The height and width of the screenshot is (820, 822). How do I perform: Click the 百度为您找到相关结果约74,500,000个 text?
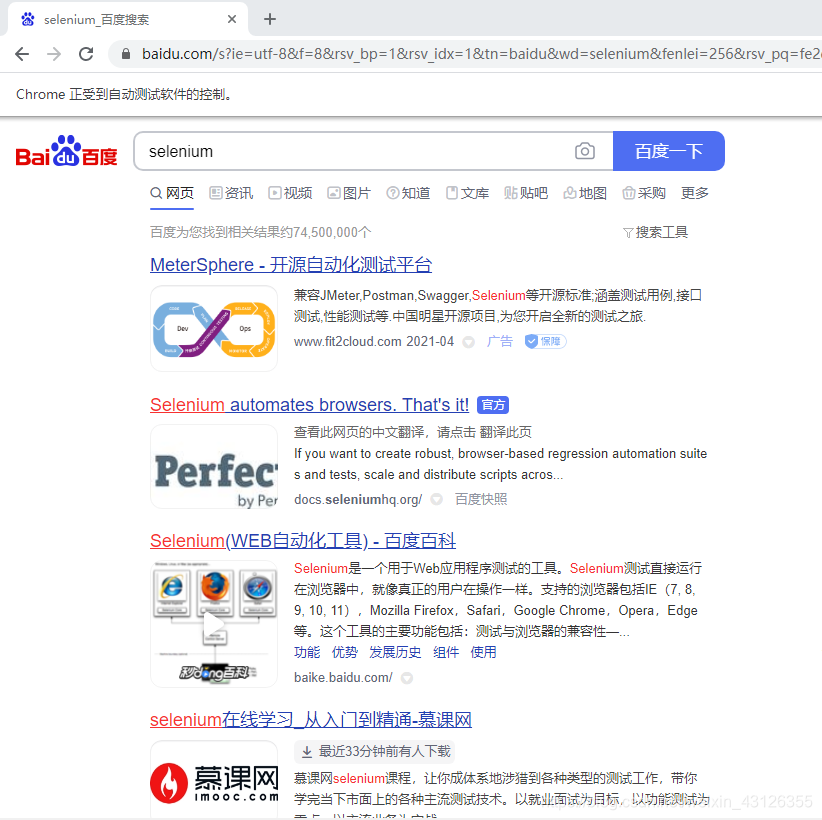point(261,232)
